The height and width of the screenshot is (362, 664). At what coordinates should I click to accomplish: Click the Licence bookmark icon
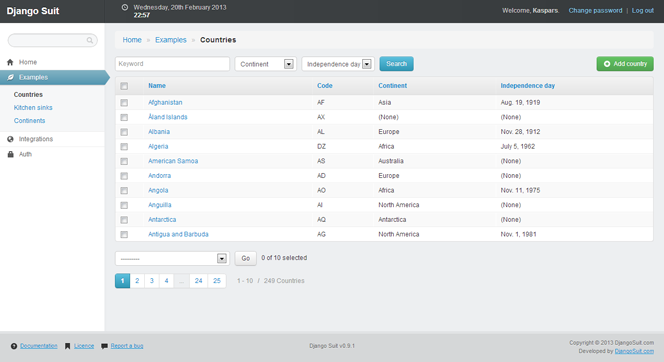pyautogui.click(x=67, y=346)
